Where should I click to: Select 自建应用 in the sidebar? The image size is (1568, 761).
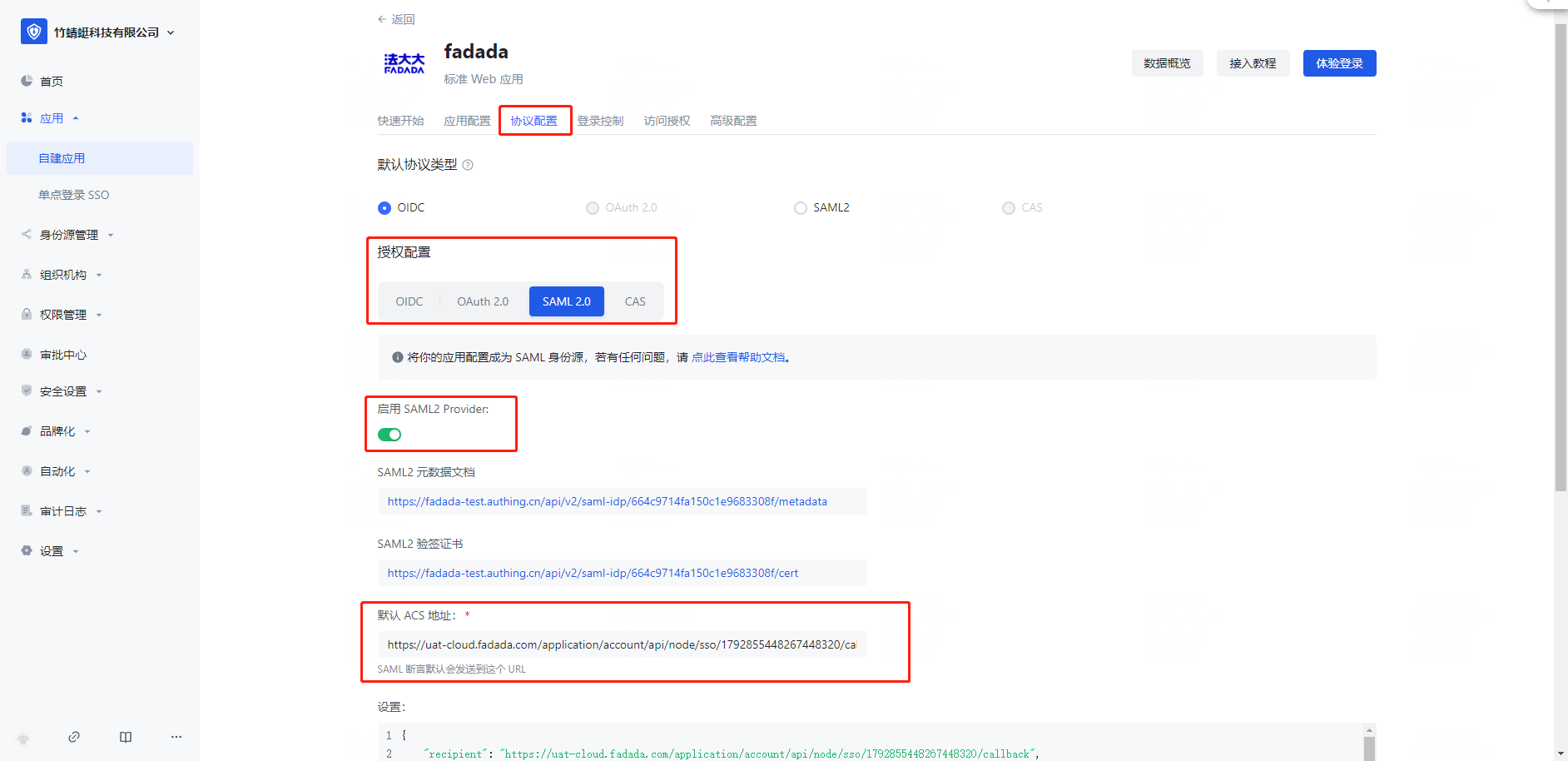[x=100, y=158]
